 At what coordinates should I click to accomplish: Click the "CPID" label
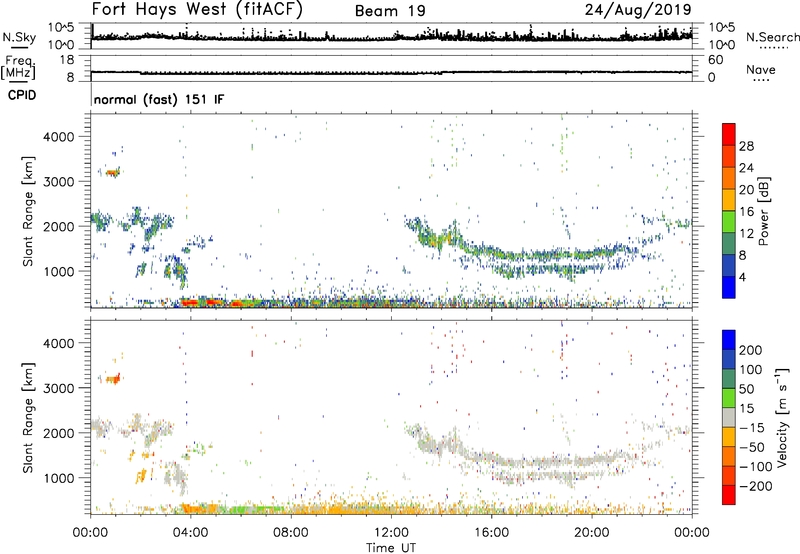[22, 95]
